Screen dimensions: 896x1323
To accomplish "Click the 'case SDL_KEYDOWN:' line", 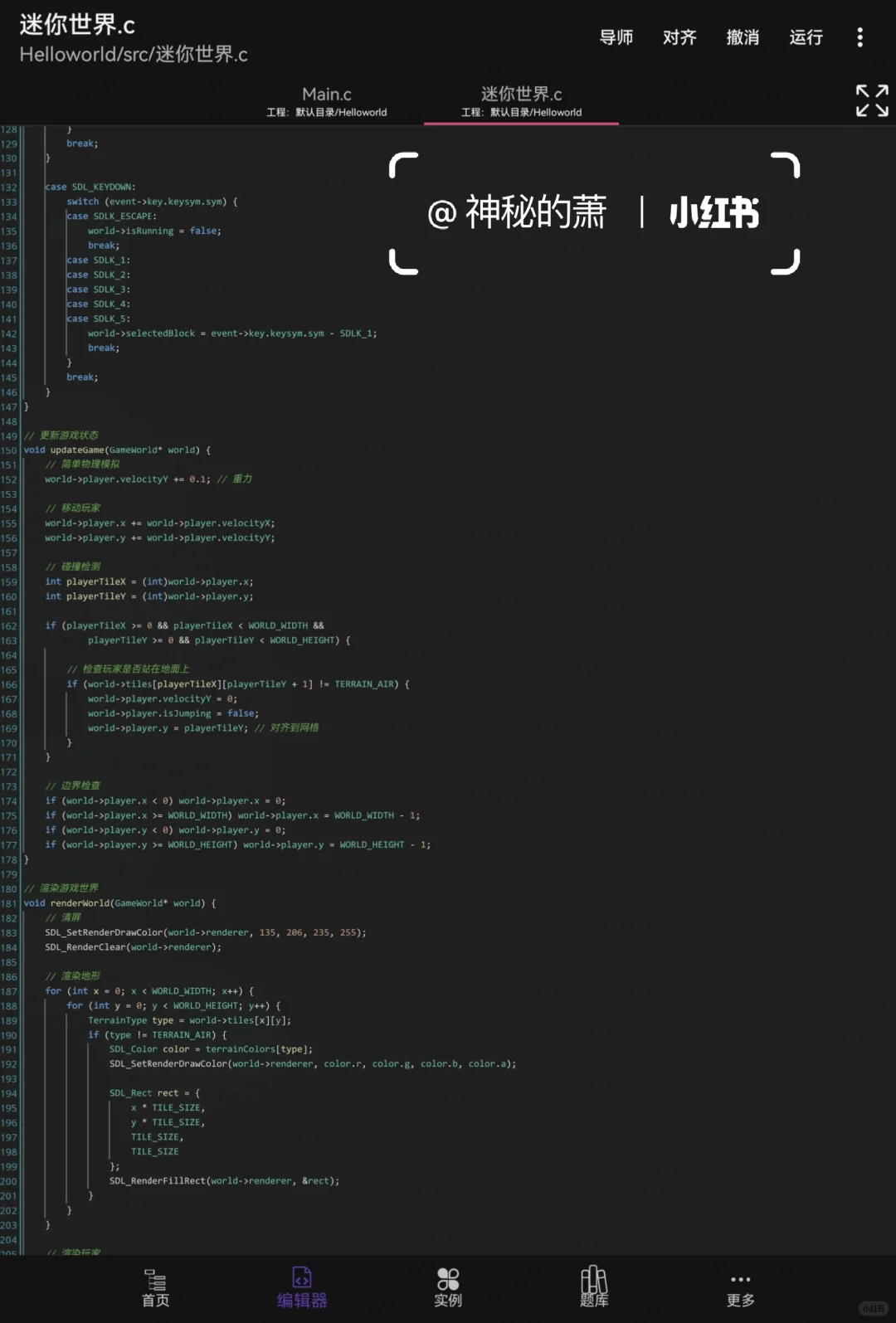I will coord(90,187).
